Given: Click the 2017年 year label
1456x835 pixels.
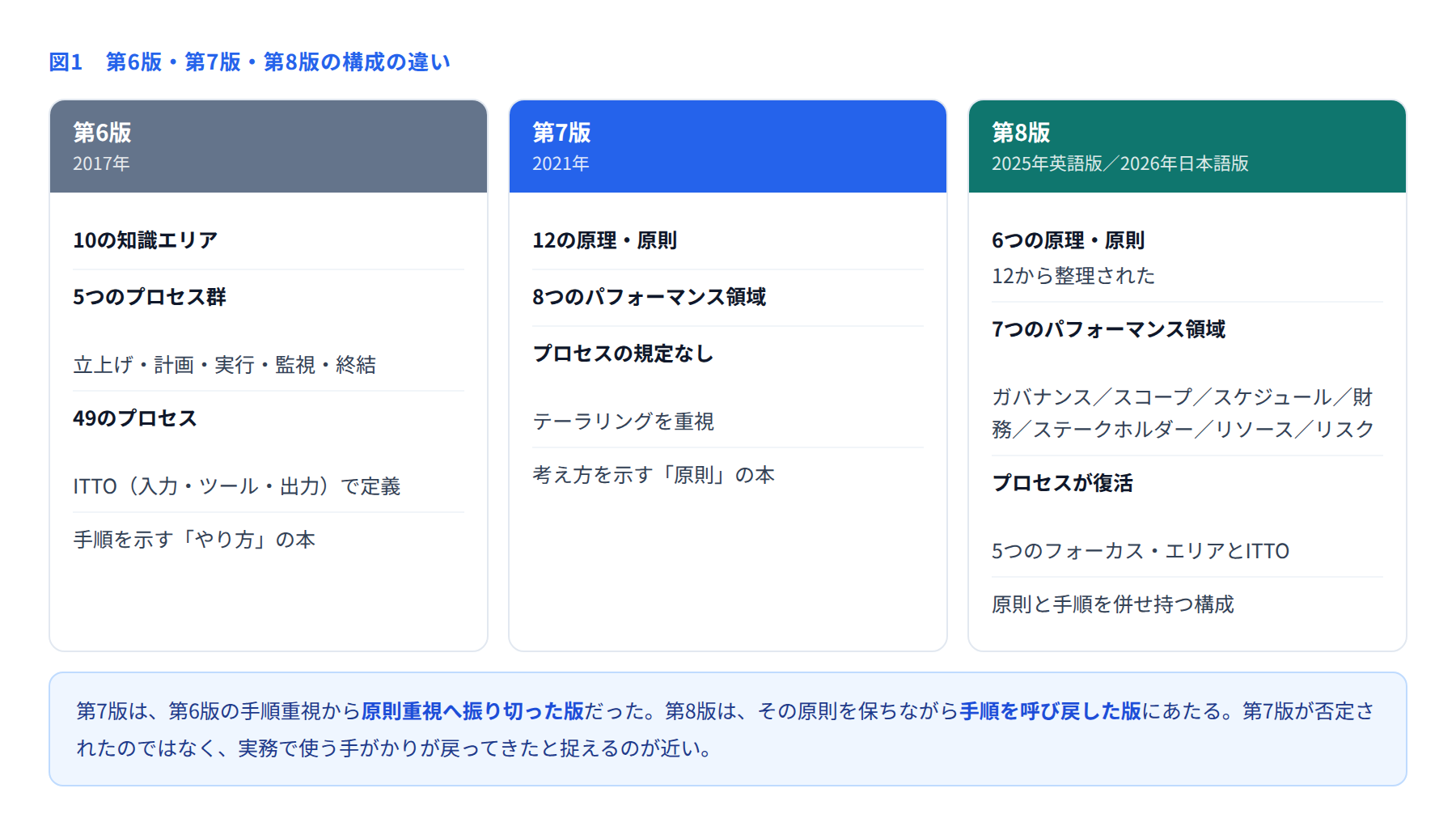Looking at the screenshot, I should click(101, 163).
